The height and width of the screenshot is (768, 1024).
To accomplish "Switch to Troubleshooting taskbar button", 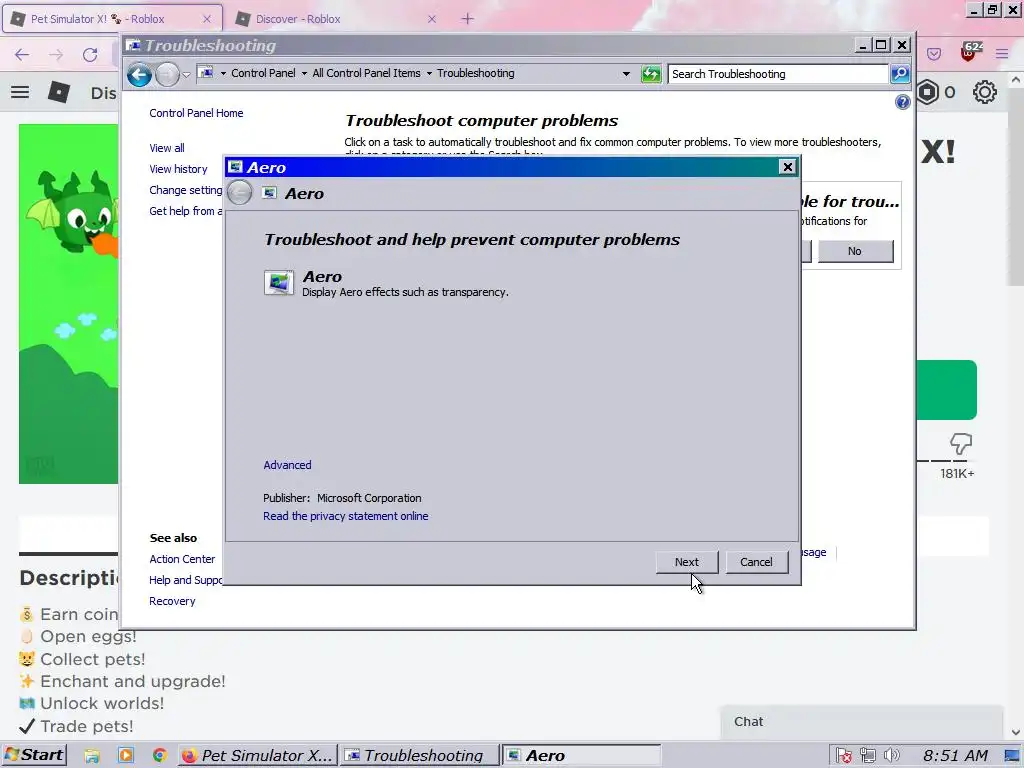I will point(420,755).
